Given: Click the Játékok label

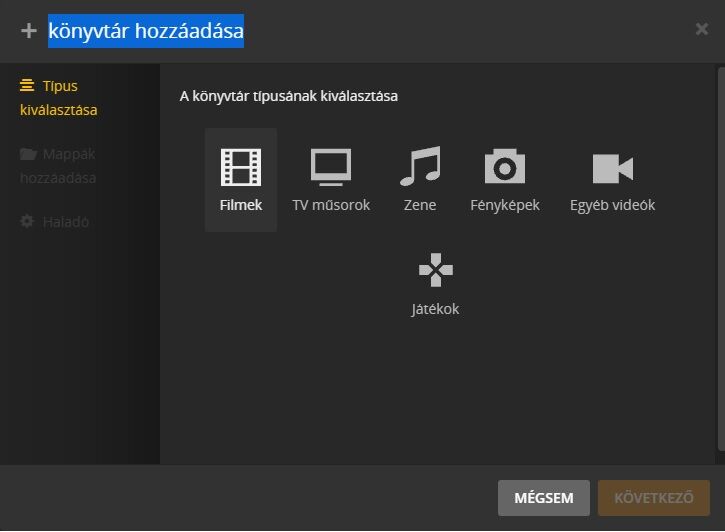Looking at the screenshot, I should (435, 309).
